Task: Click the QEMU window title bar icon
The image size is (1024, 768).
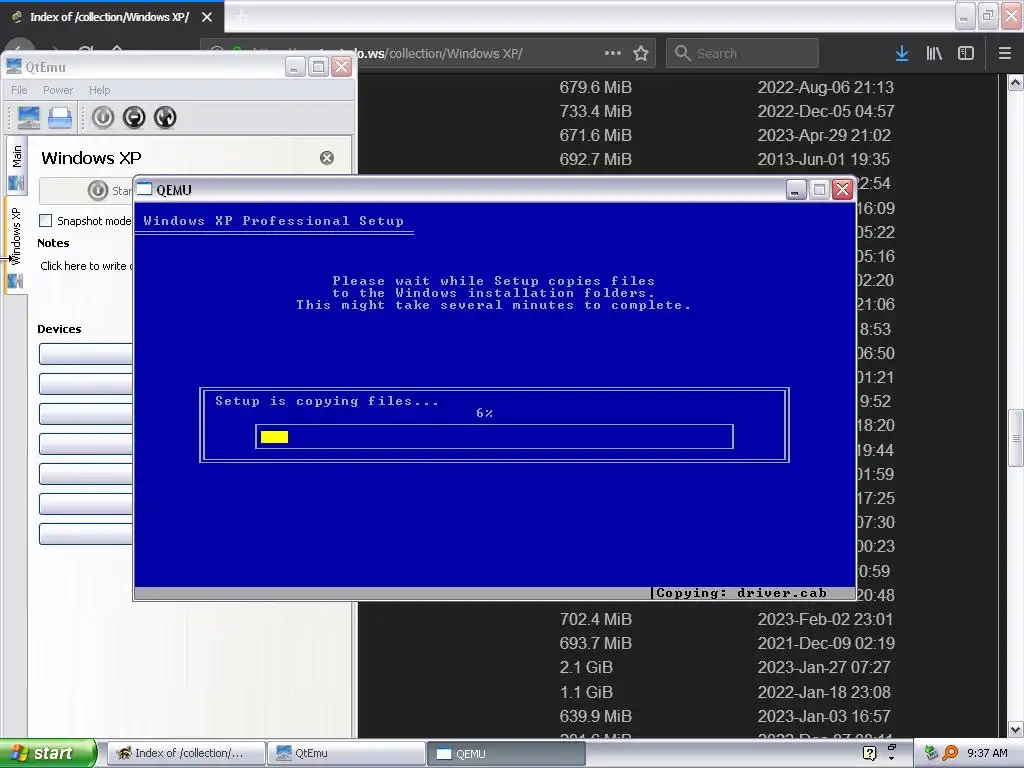Action: [x=144, y=189]
